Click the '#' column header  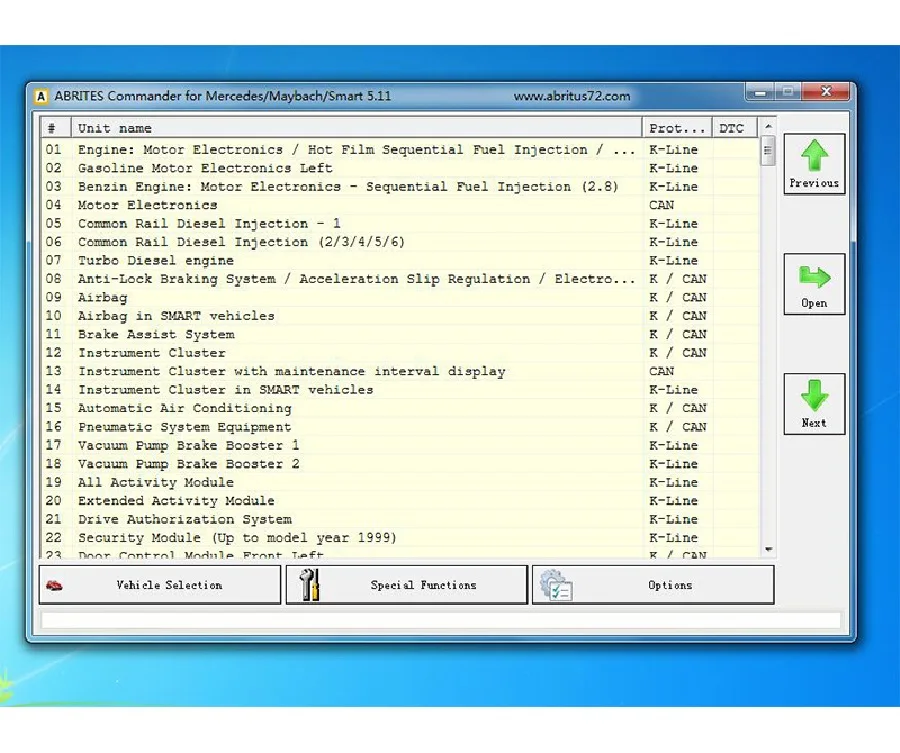click(x=56, y=128)
